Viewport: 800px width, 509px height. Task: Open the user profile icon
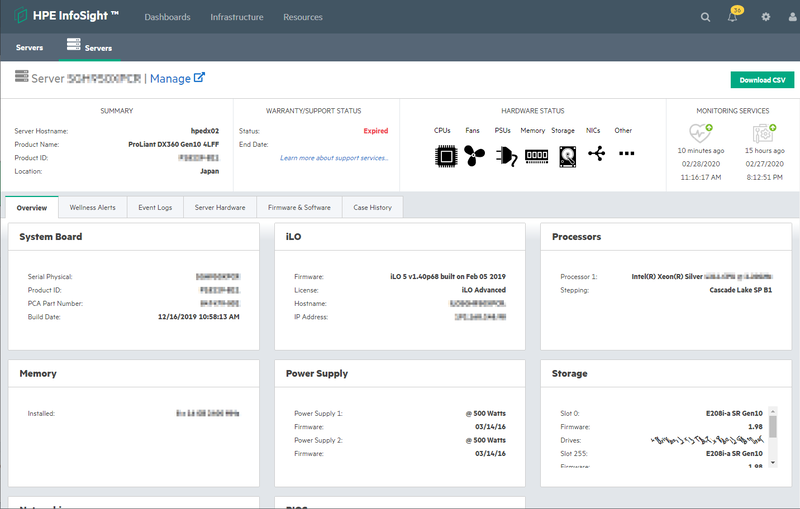[792, 17]
